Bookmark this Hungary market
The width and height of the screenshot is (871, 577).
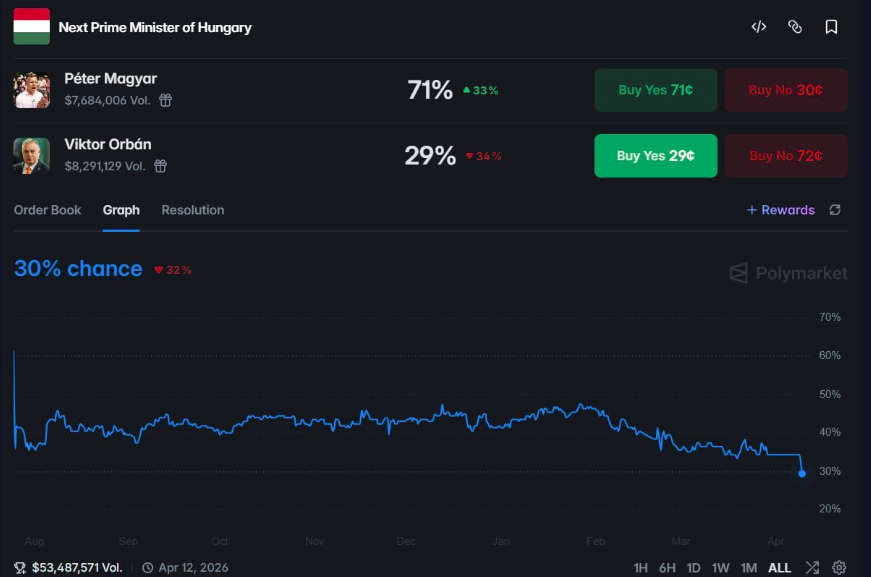click(831, 27)
